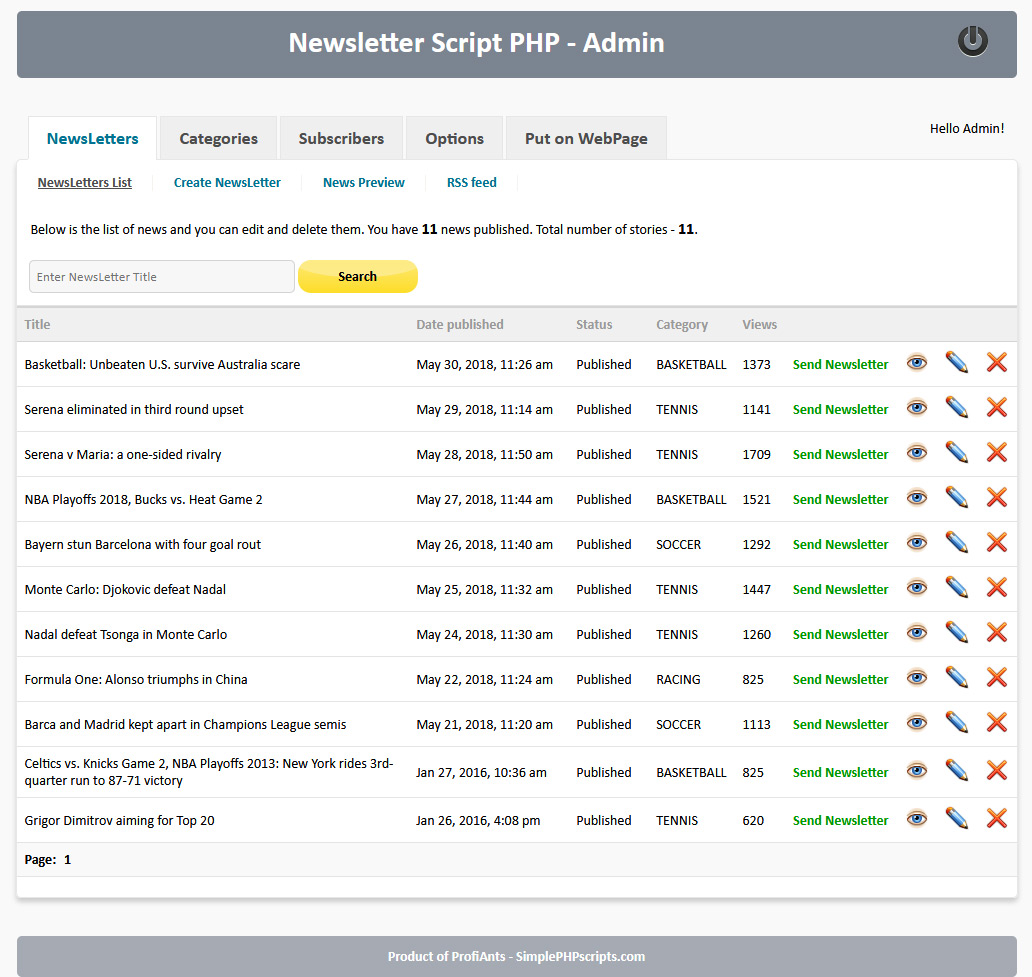
Task: Toggle eye view for "Barca and Madrid" story
Action: (x=916, y=722)
